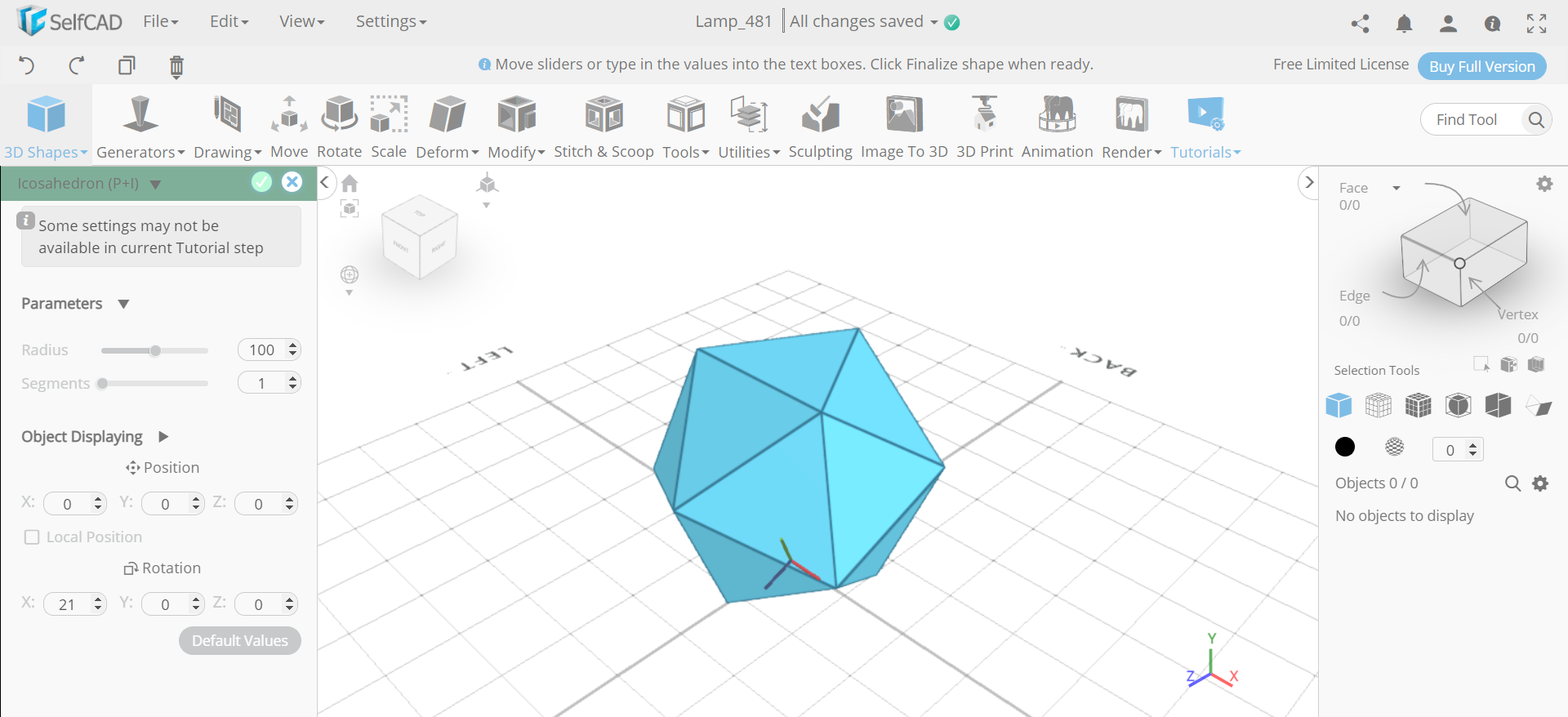Click the Default Values button
Viewport: 1568px width, 717px height.
click(x=240, y=641)
